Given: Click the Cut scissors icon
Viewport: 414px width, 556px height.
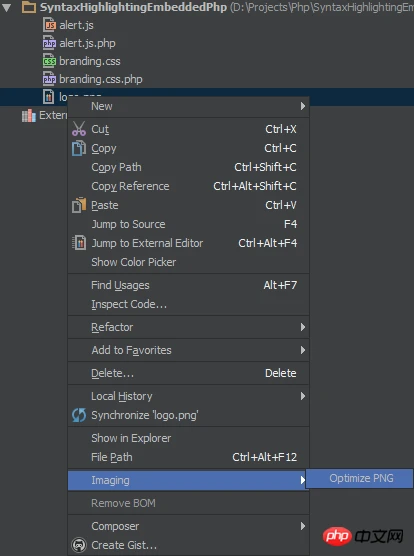Looking at the screenshot, I should [x=79, y=129].
